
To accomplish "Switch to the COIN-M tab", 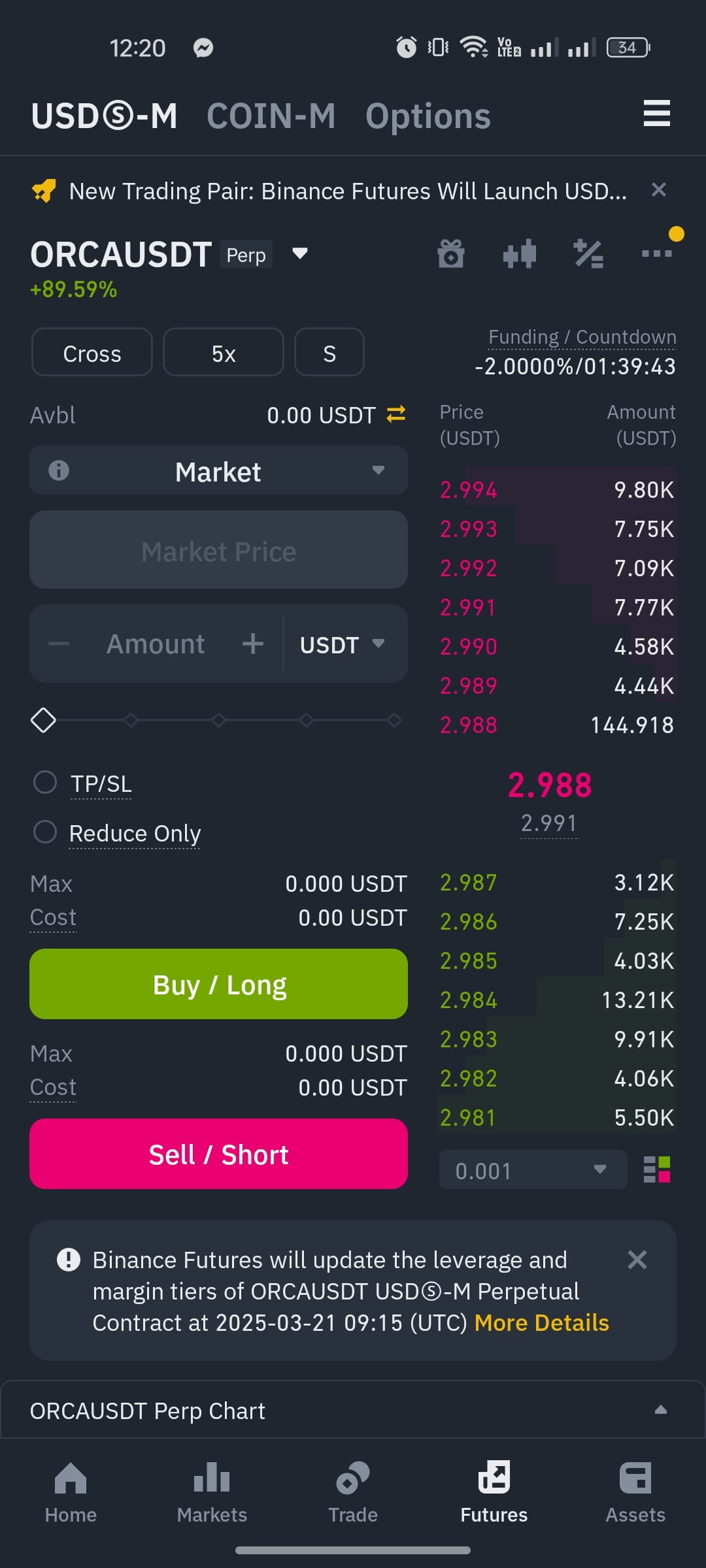I will [x=271, y=116].
